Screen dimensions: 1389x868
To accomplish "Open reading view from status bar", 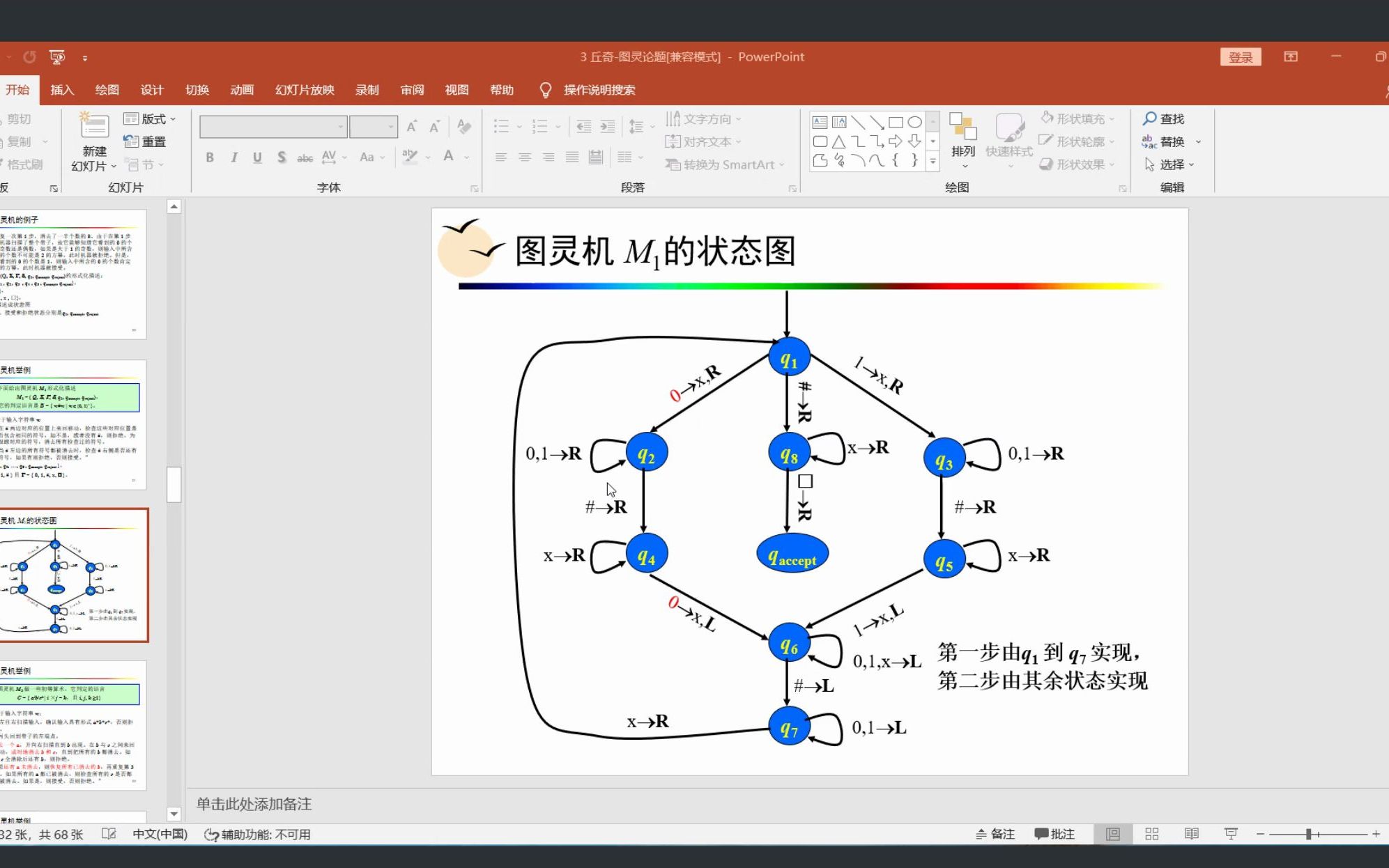I will [1192, 834].
